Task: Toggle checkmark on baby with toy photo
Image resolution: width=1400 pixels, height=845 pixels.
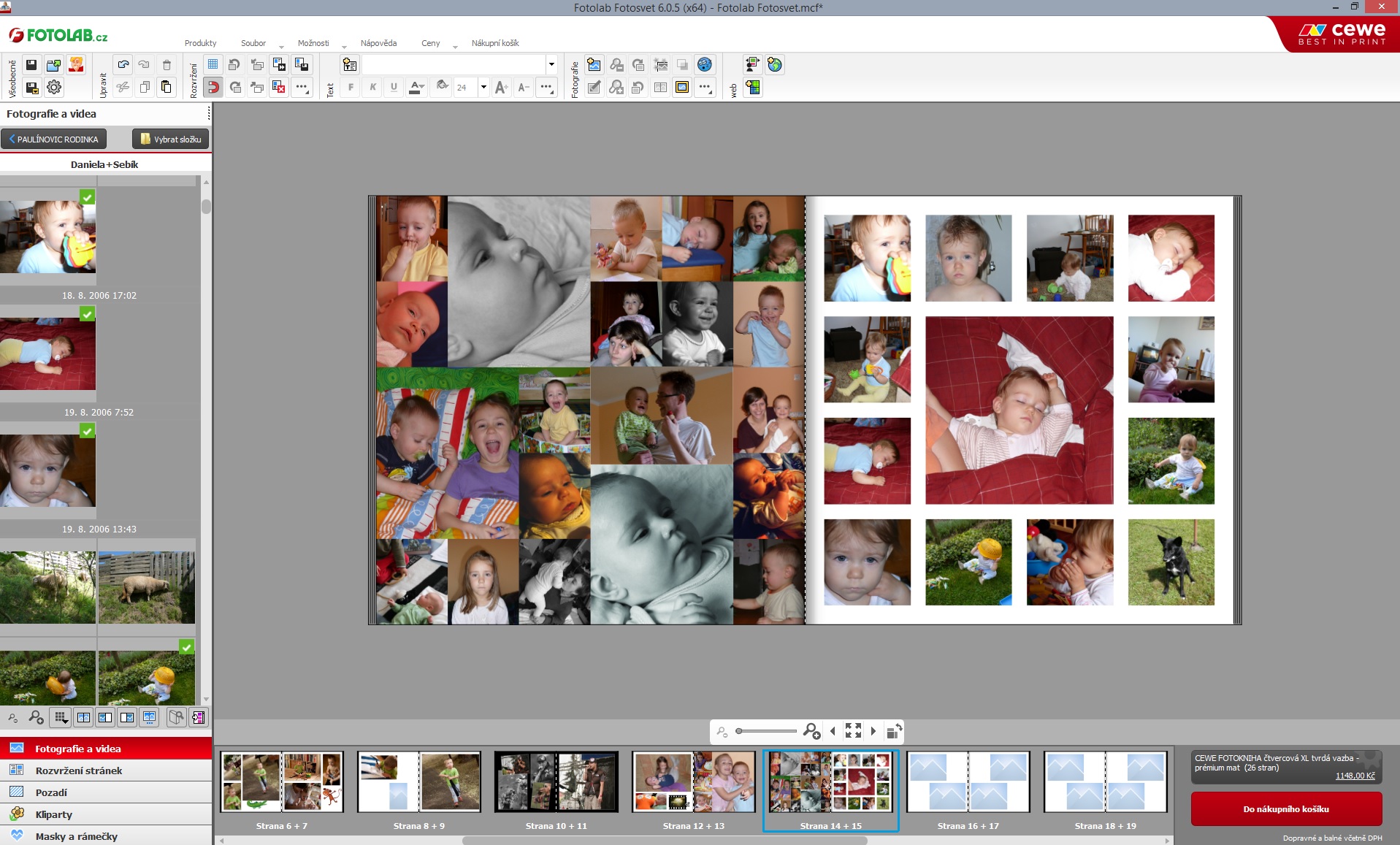Action: point(87,197)
